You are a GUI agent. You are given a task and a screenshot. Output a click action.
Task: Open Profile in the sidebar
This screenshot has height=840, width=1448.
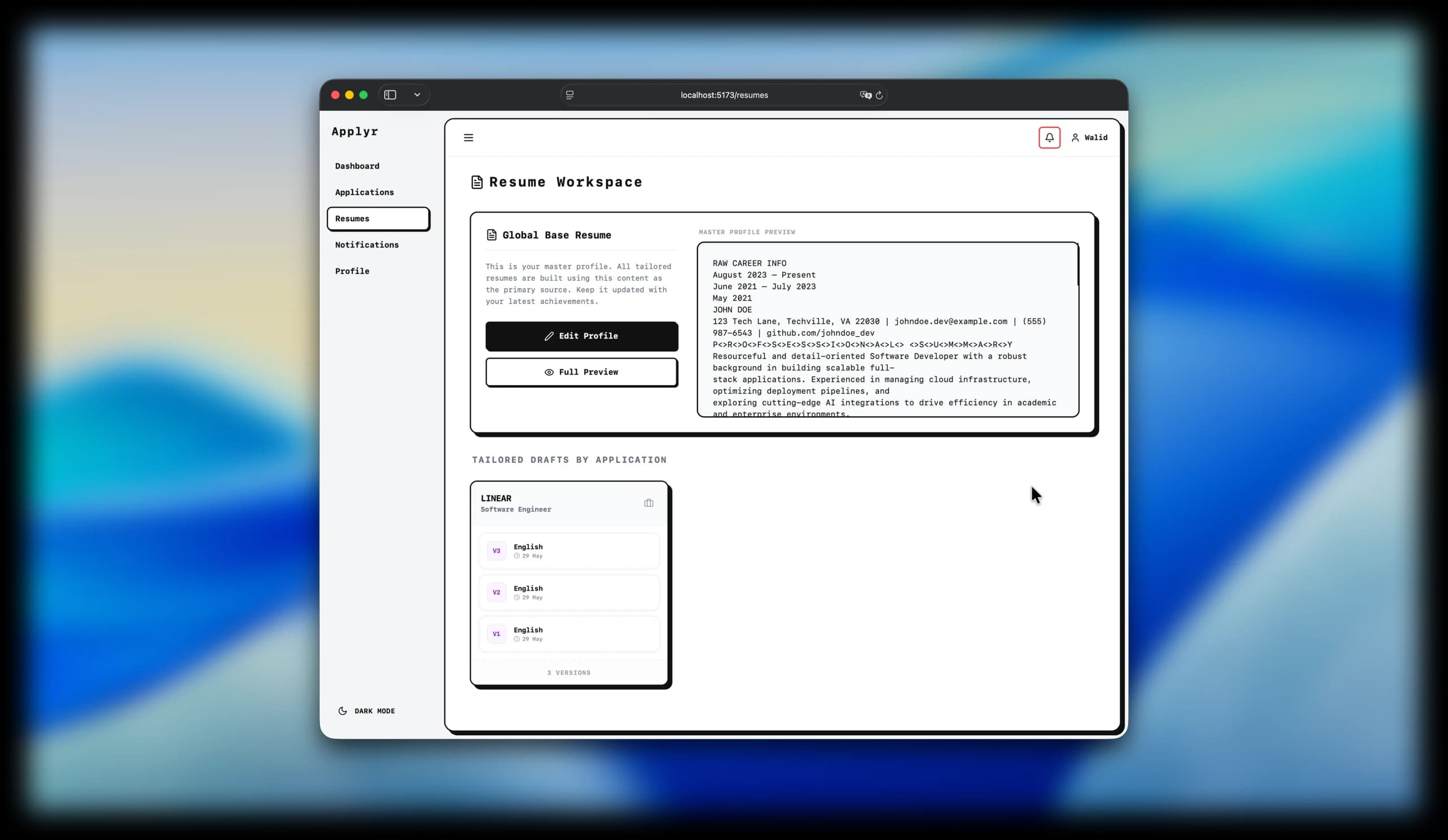point(352,271)
